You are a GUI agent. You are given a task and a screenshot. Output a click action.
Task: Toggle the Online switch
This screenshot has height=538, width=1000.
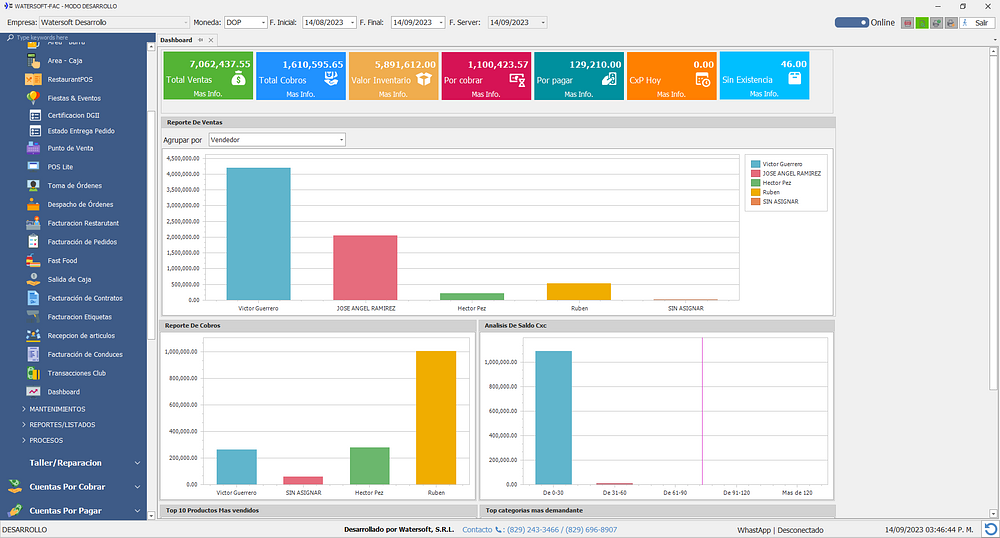coord(851,22)
